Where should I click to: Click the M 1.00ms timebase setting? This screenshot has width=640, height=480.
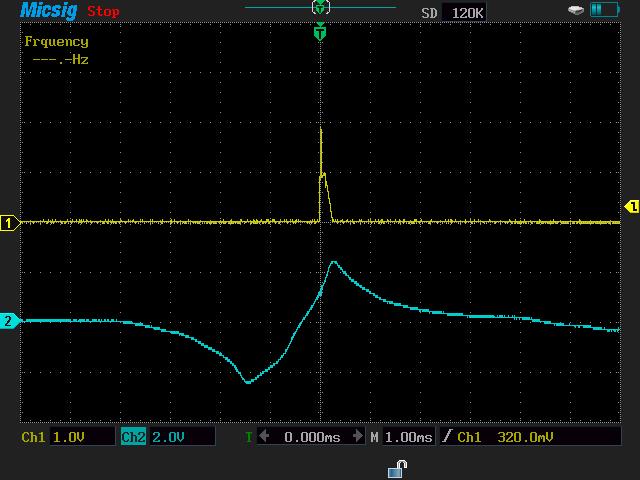click(402, 437)
